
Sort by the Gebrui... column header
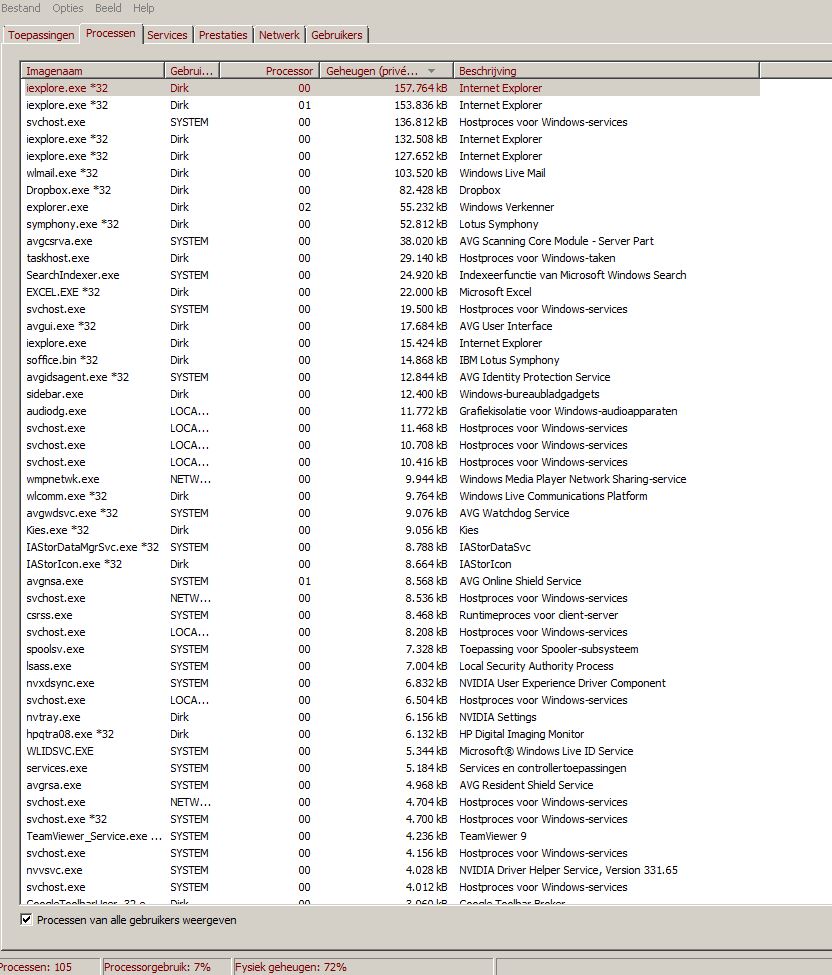pos(192,70)
